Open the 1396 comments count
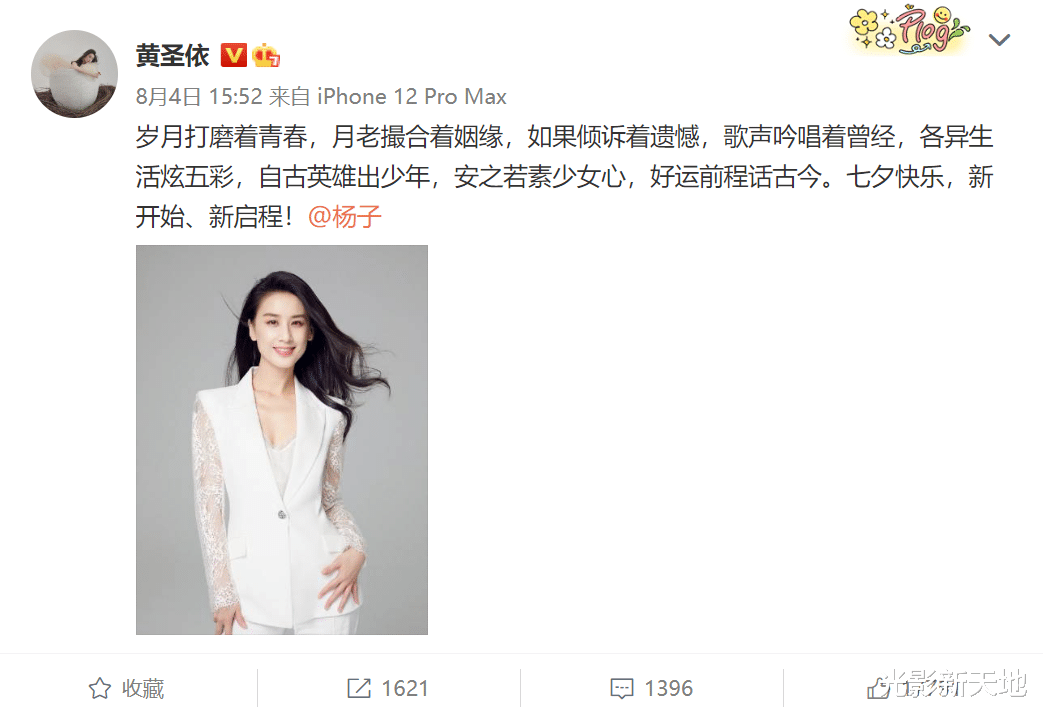The image size is (1043, 718). pos(669,688)
